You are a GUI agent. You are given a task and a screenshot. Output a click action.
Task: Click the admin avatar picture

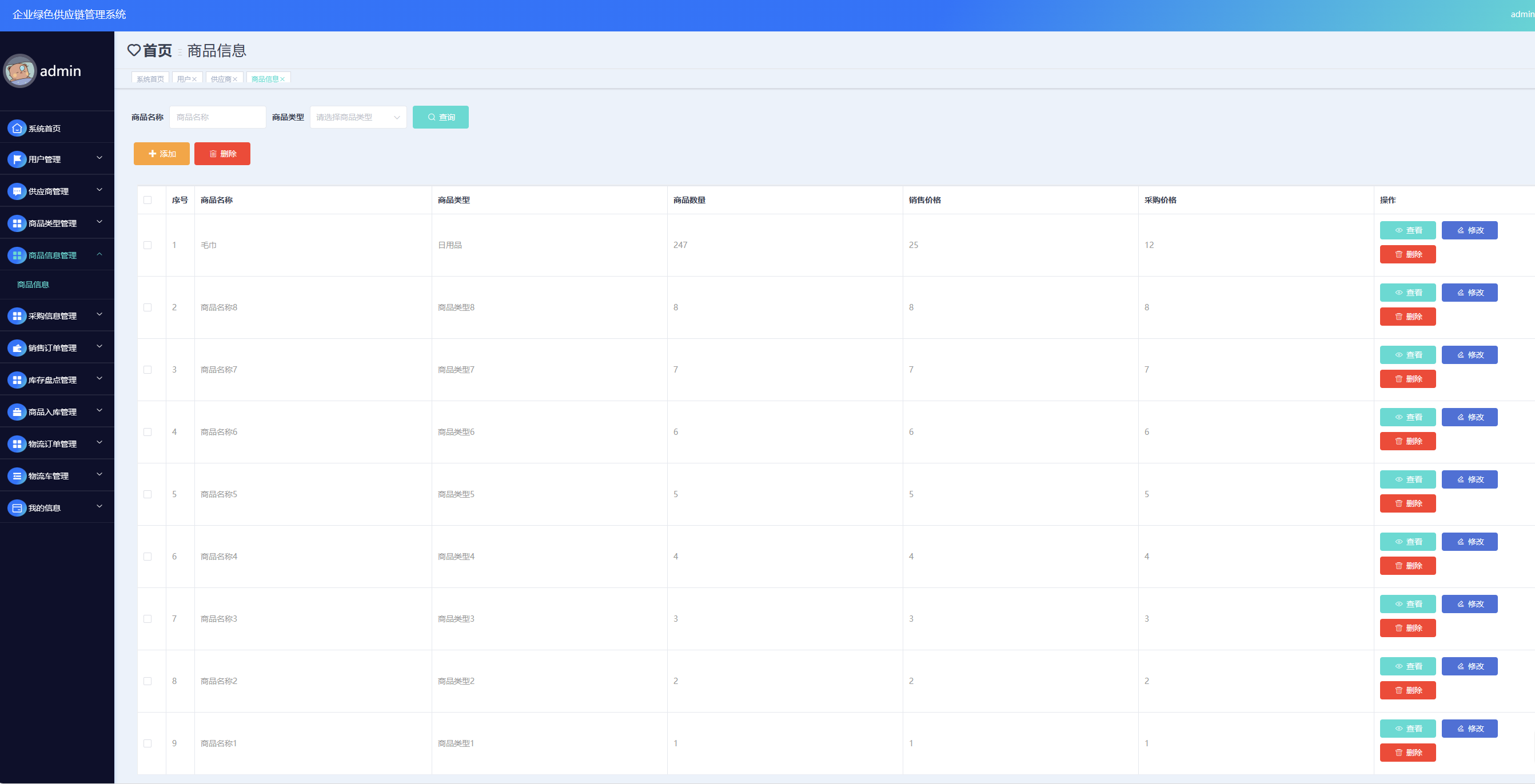click(x=20, y=71)
